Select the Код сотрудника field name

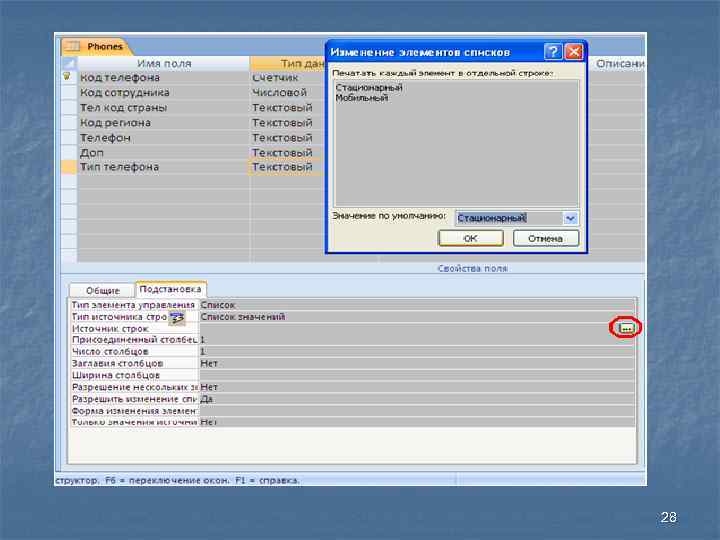coord(125,92)
